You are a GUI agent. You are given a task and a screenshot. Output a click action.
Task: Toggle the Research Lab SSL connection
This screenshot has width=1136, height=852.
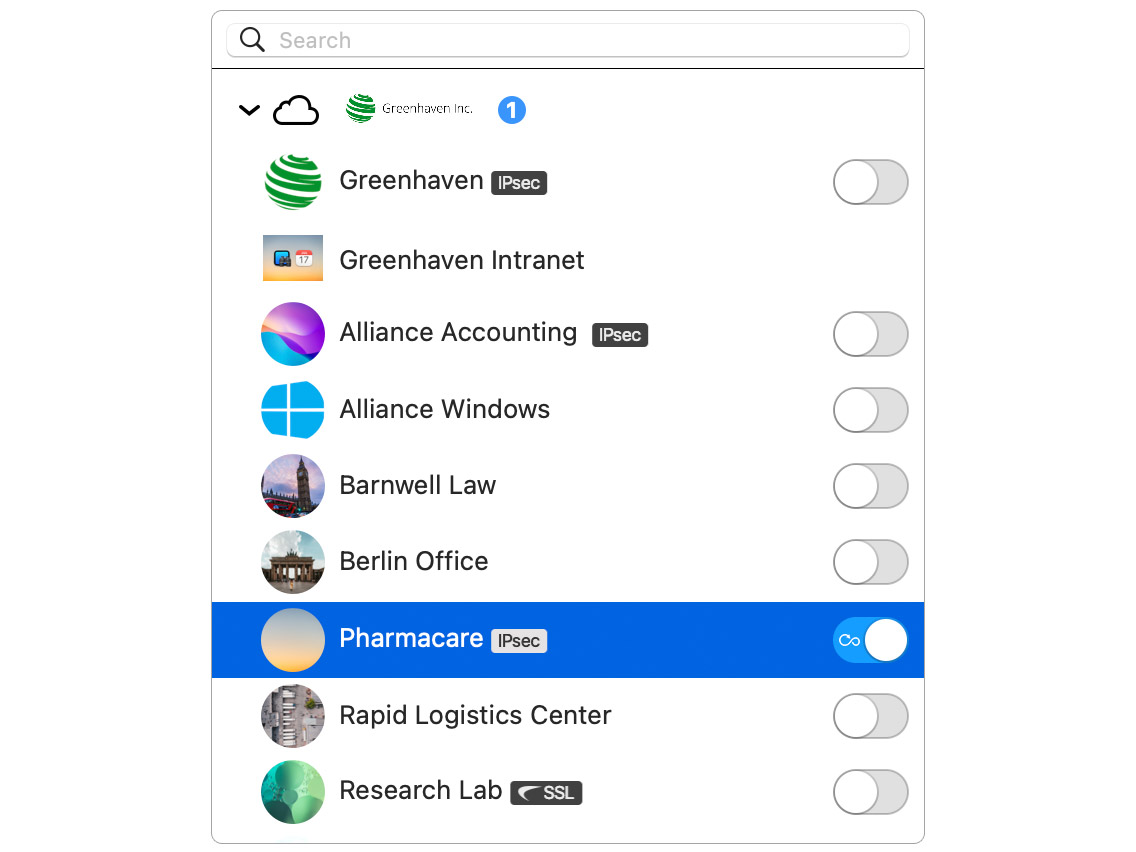tap(870, 792)
